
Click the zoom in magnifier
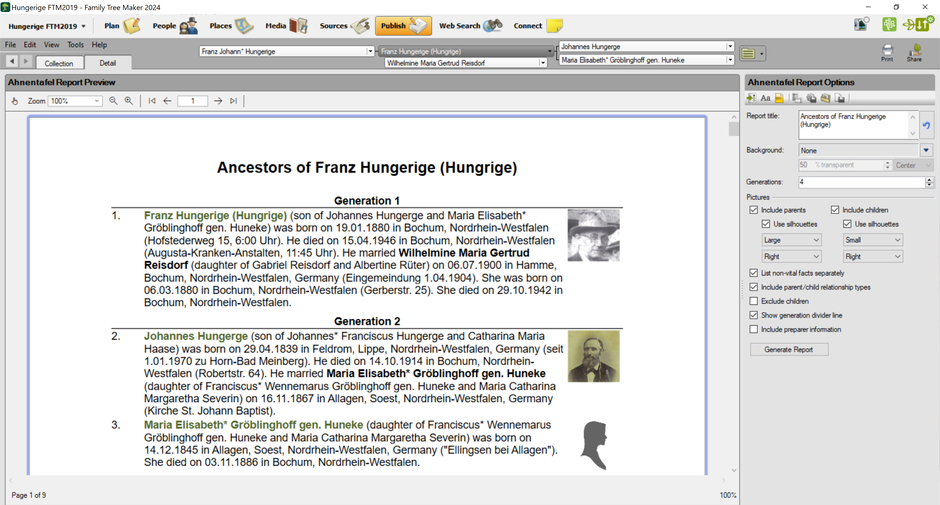pyautogui.click(x=129, y=101)
